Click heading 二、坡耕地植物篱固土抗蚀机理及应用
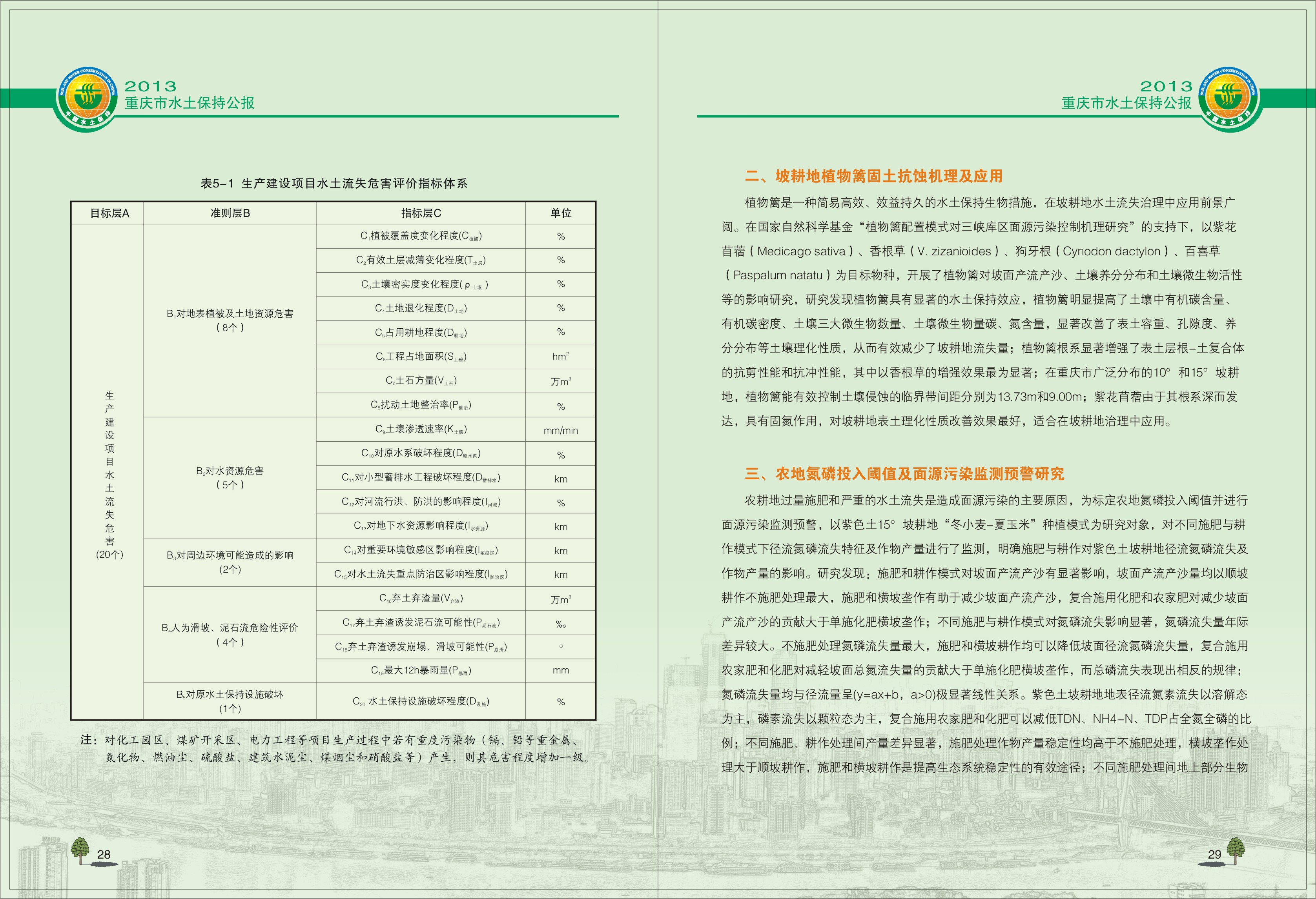 coord(873,176)
